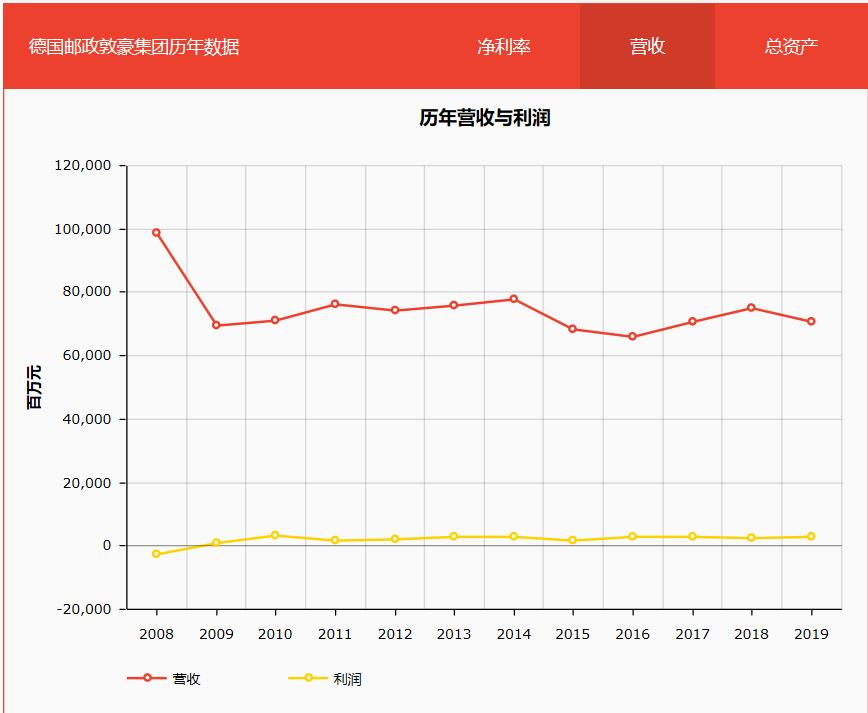Switch to the 净利率 tab

(506, 45)
